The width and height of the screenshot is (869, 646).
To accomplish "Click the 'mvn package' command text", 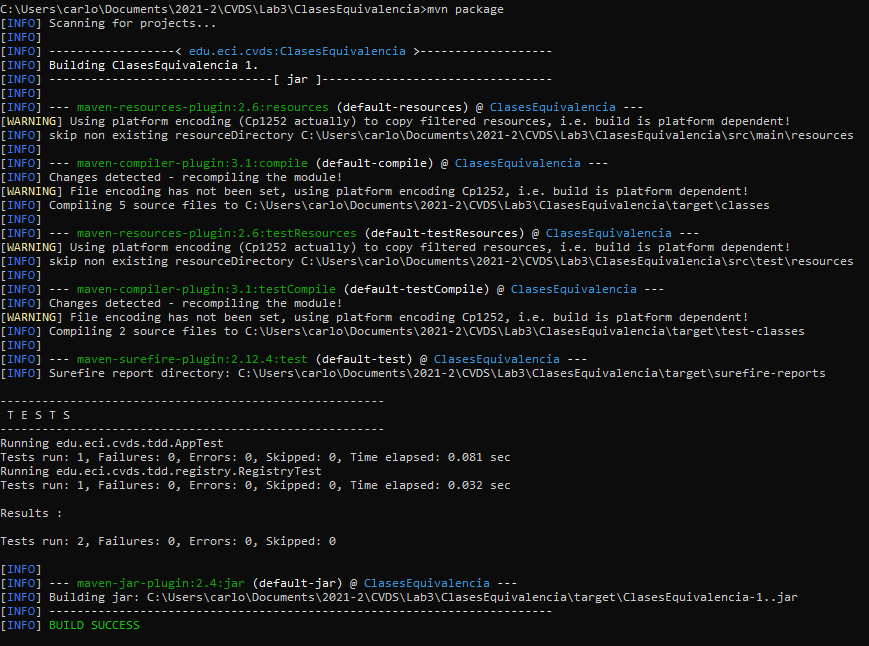I will point(465,9).
